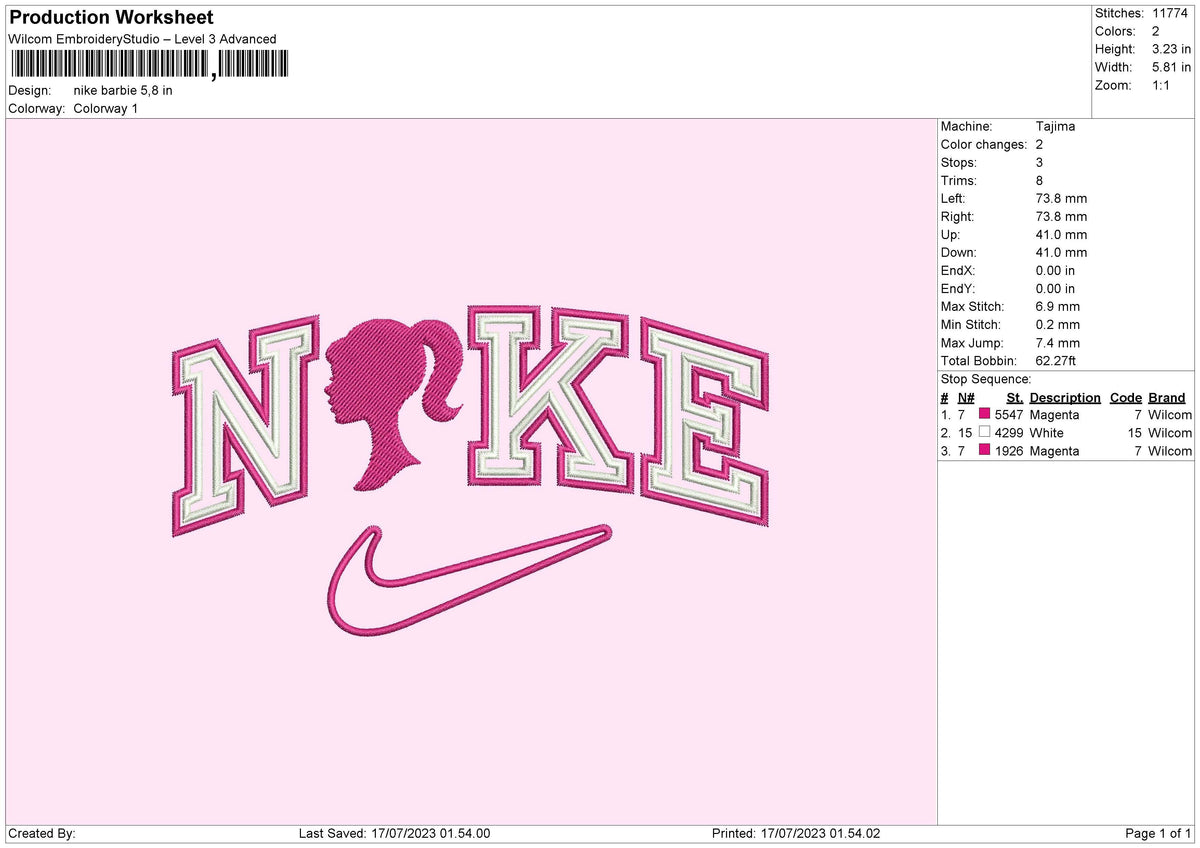
Task: Toggle the White swatch for stop 2
Action: coord(983,433)
